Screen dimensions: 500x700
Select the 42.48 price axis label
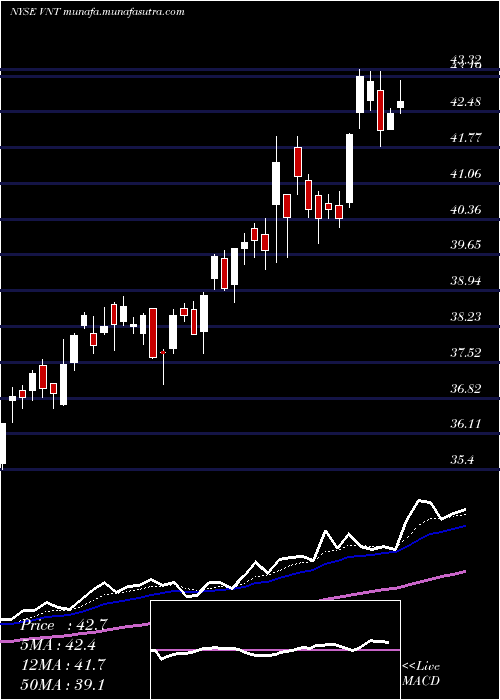click(x=466, y=102)
